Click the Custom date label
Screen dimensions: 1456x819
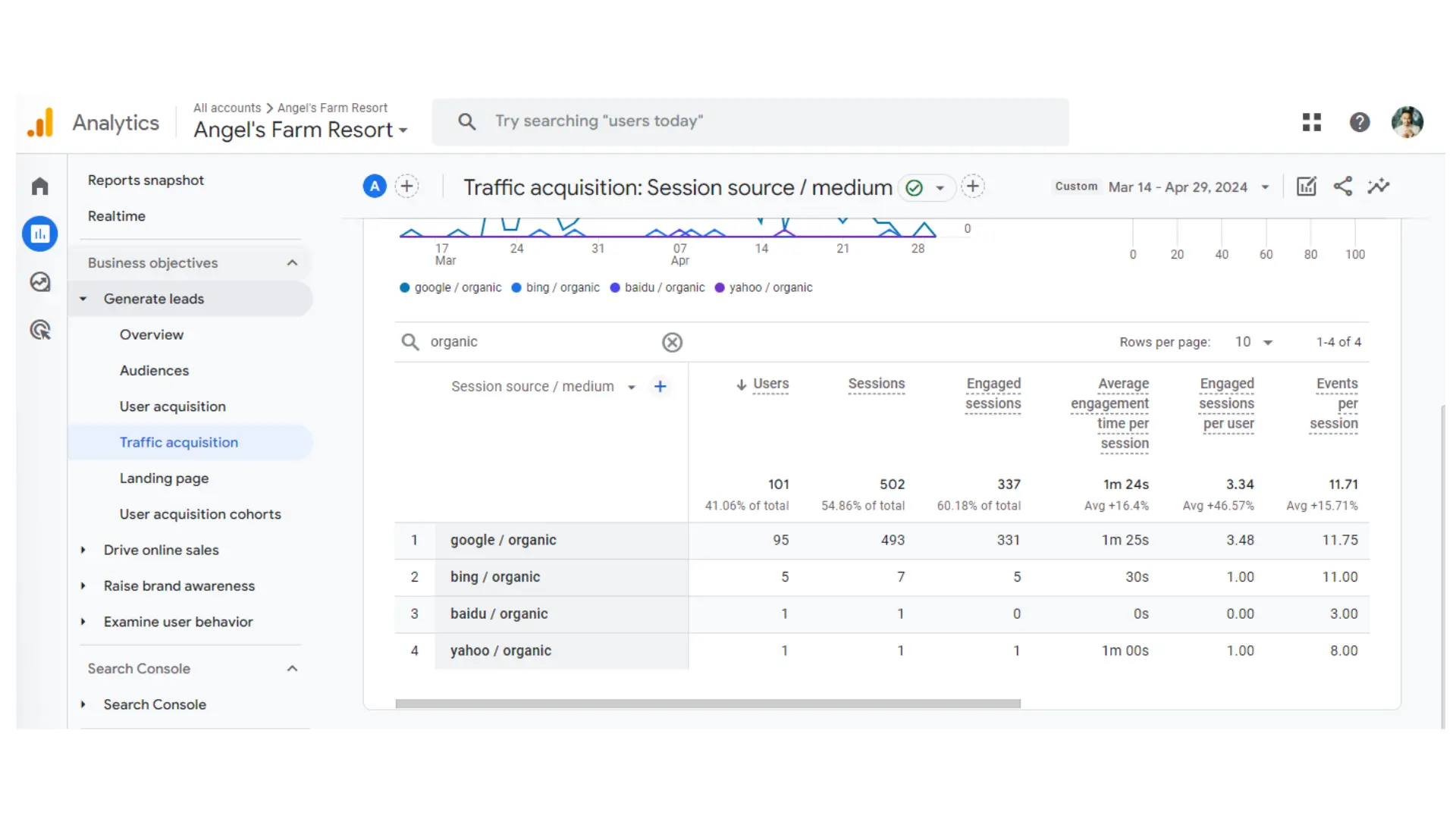[x=1076, y=187]
